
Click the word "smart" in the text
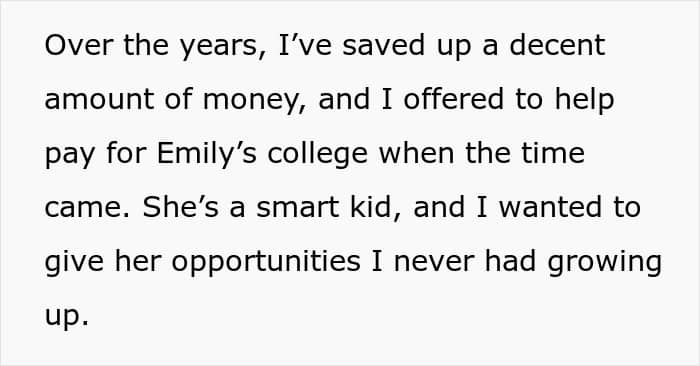[298, 208]
